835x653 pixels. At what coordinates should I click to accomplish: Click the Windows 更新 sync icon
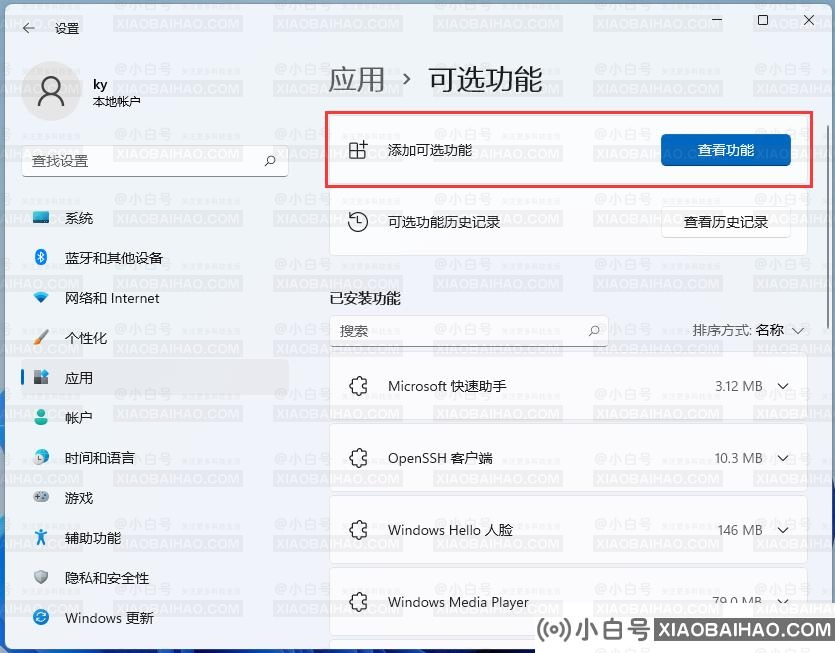pyautogui.click(x=41, y=617)
